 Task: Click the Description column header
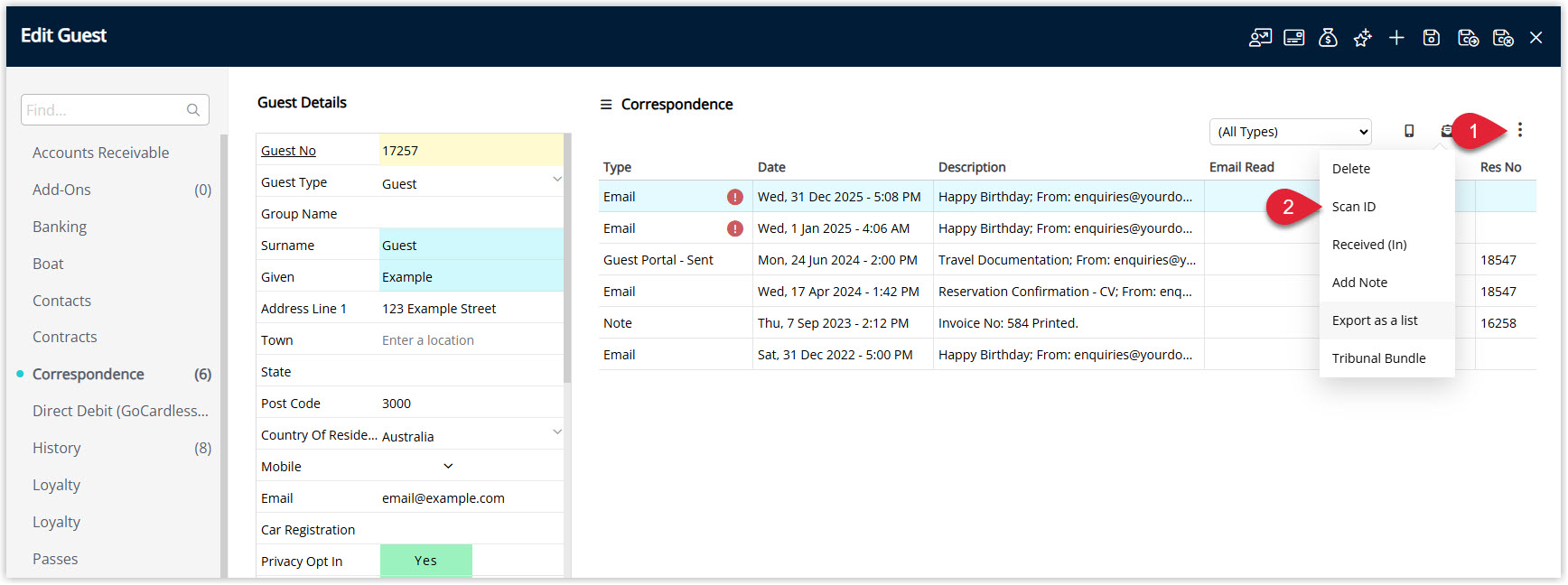pos(972,167)
